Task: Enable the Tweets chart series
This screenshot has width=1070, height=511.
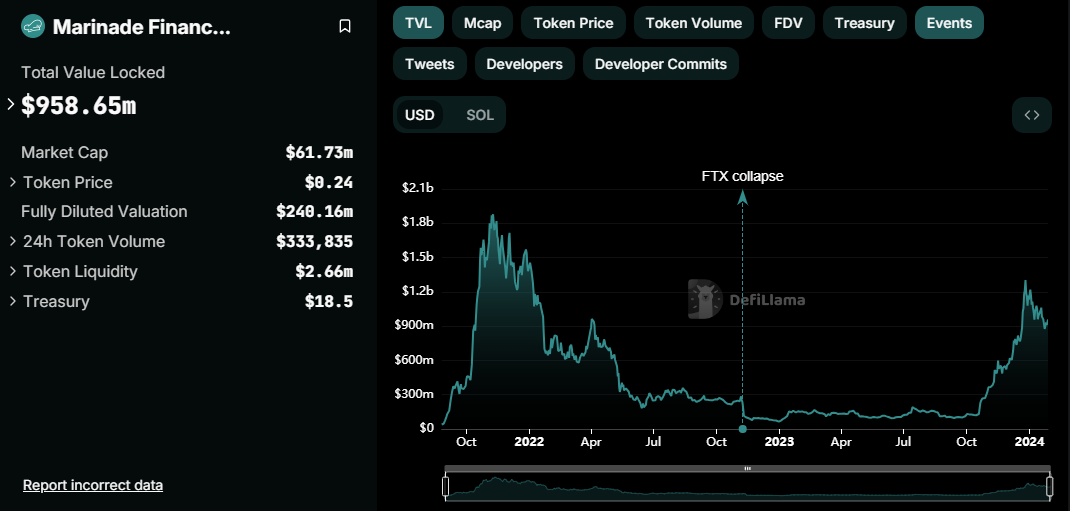Action: point(430,63)
